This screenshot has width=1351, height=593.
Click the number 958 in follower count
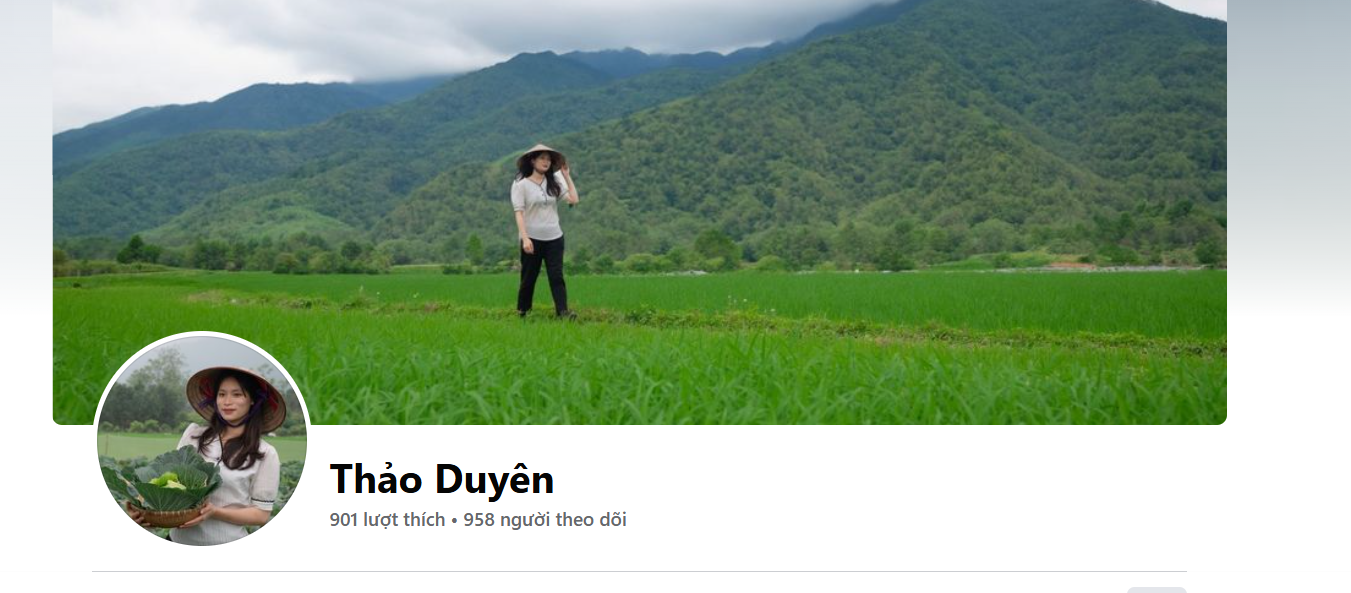click(479, 520)
